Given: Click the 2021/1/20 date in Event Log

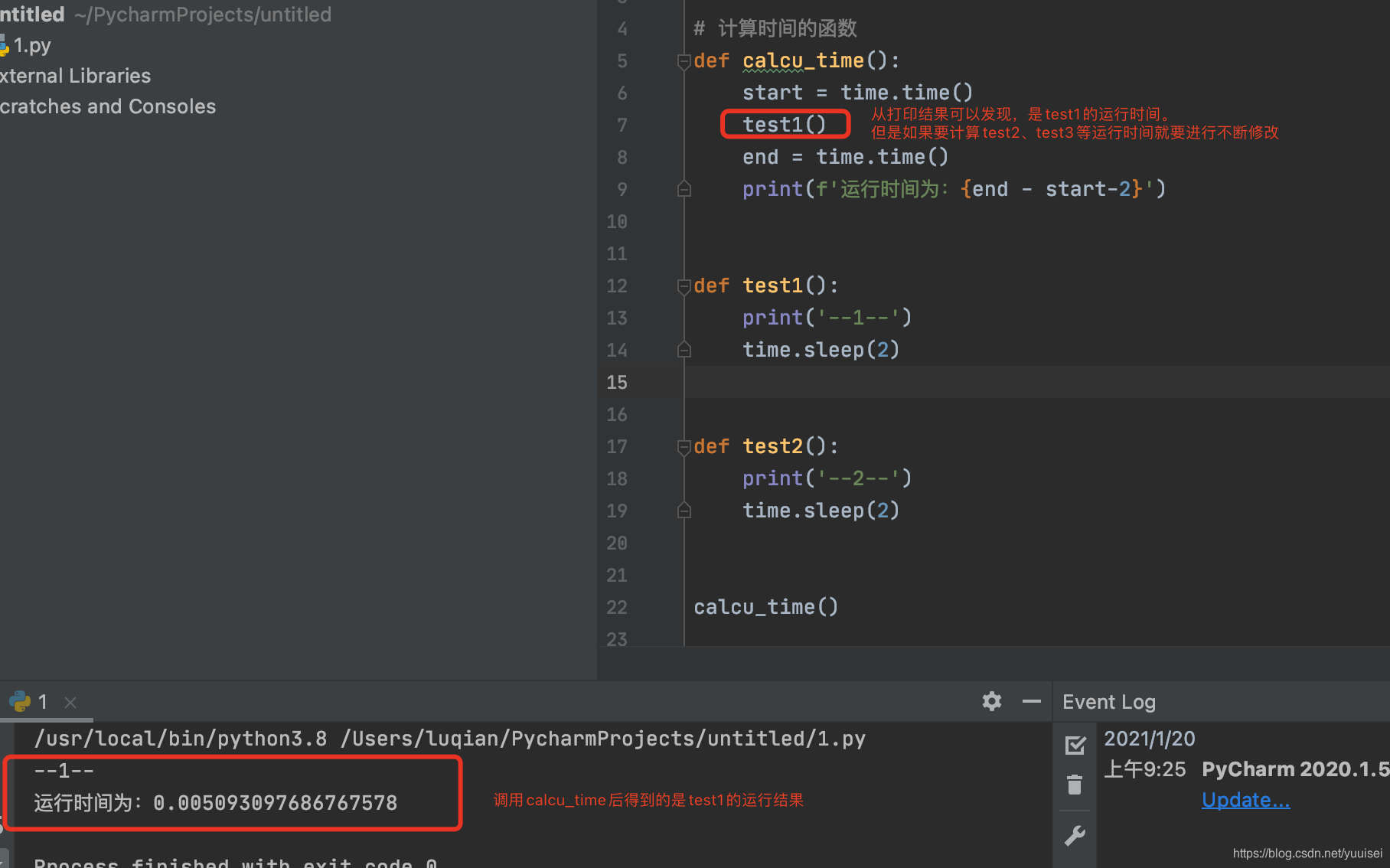Looking at the screenshot, I should pyautogui.click(x=1150, y=739).
